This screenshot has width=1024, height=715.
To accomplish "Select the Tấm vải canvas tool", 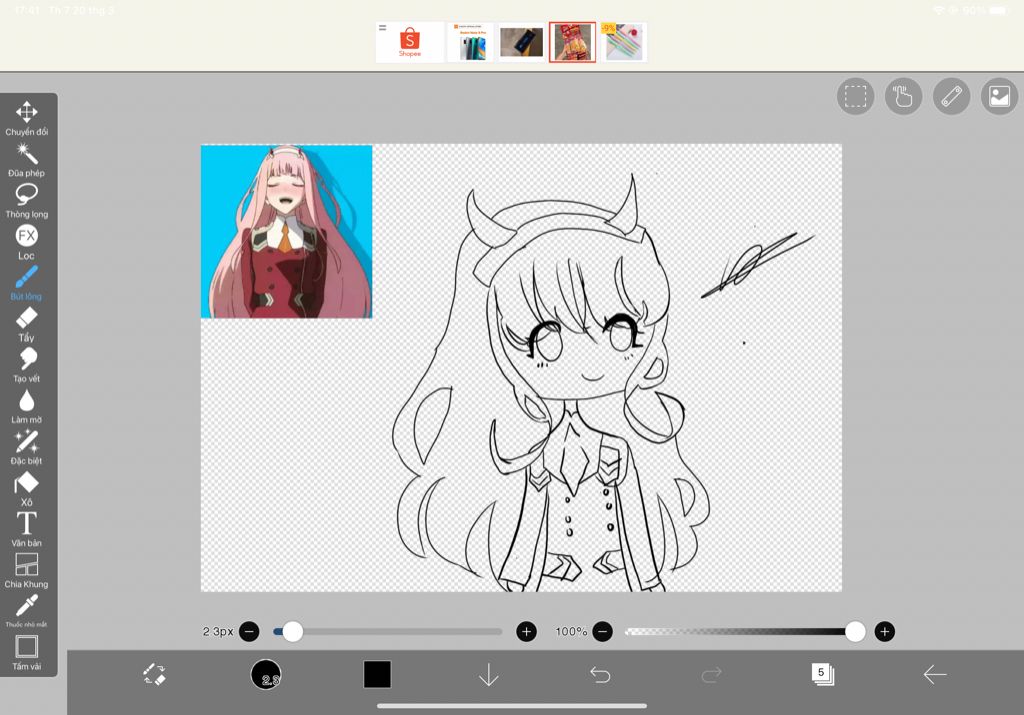I will (x=26, y=653).
